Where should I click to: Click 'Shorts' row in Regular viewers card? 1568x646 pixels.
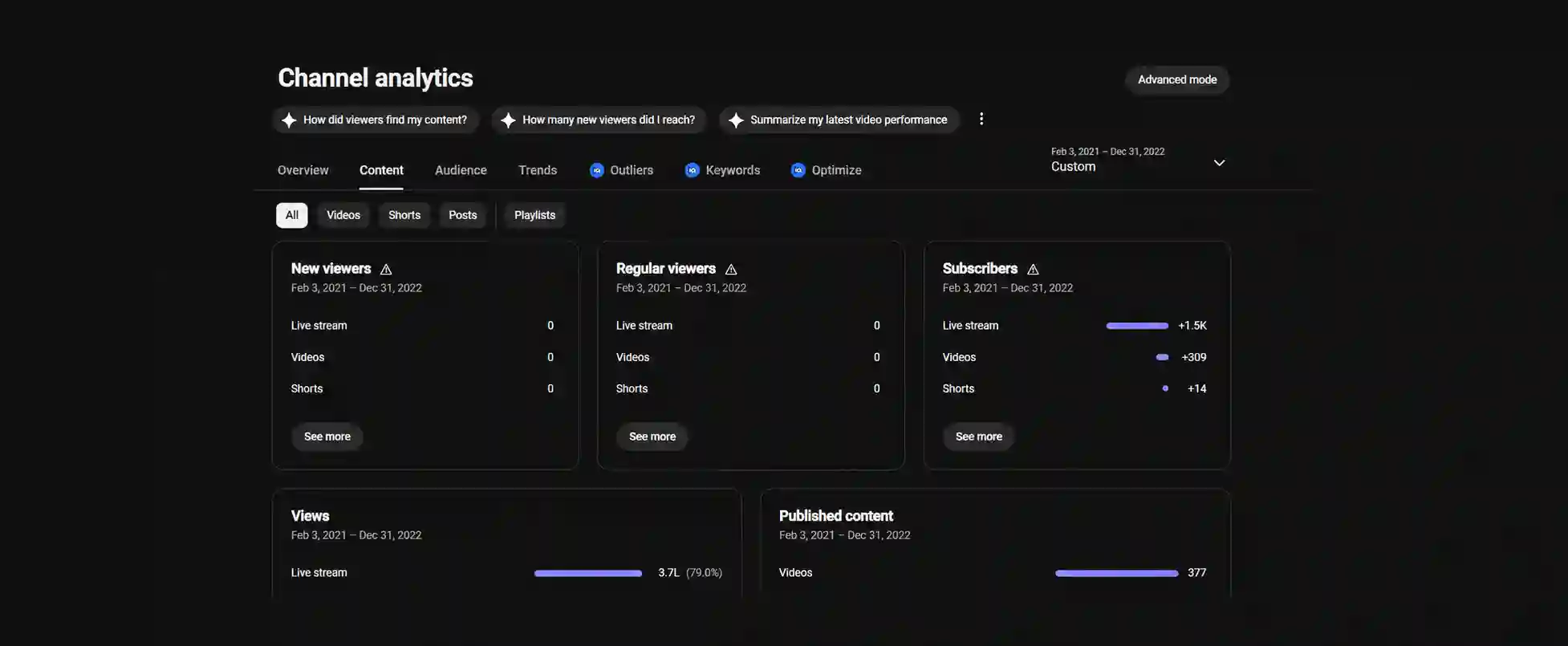click(748, 388)
